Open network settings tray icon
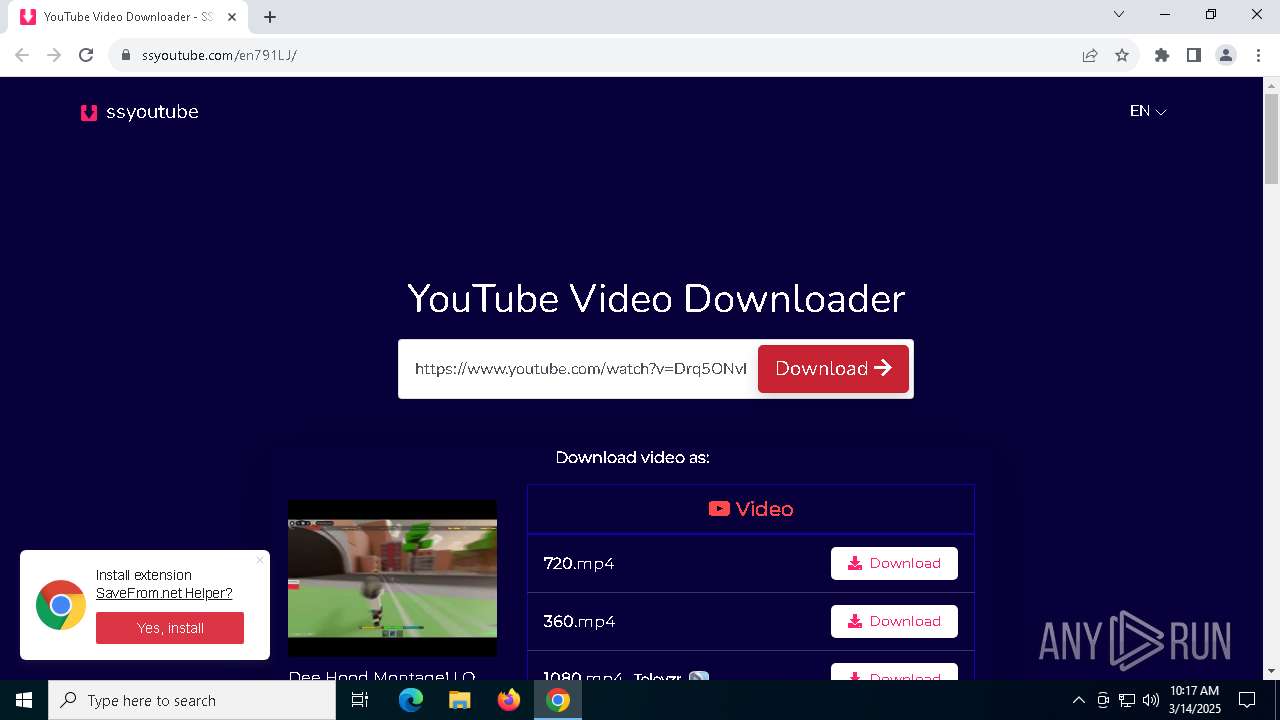Viewport: 1280px width, 720px height. [1127, 700]
